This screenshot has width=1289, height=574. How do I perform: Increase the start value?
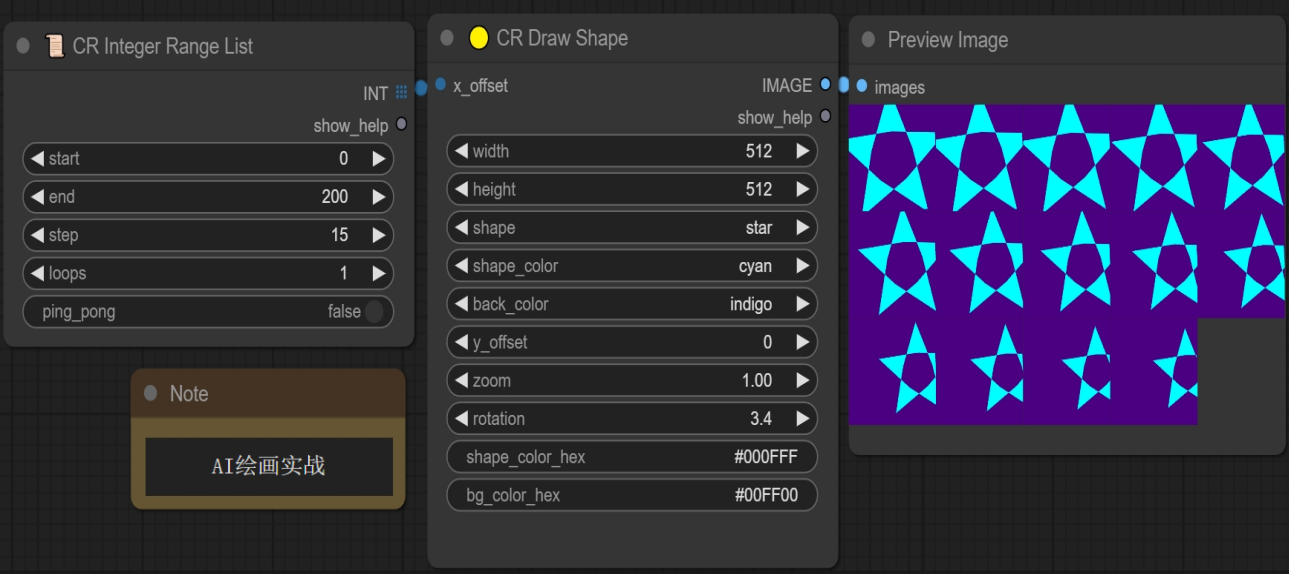coord(378,159)
